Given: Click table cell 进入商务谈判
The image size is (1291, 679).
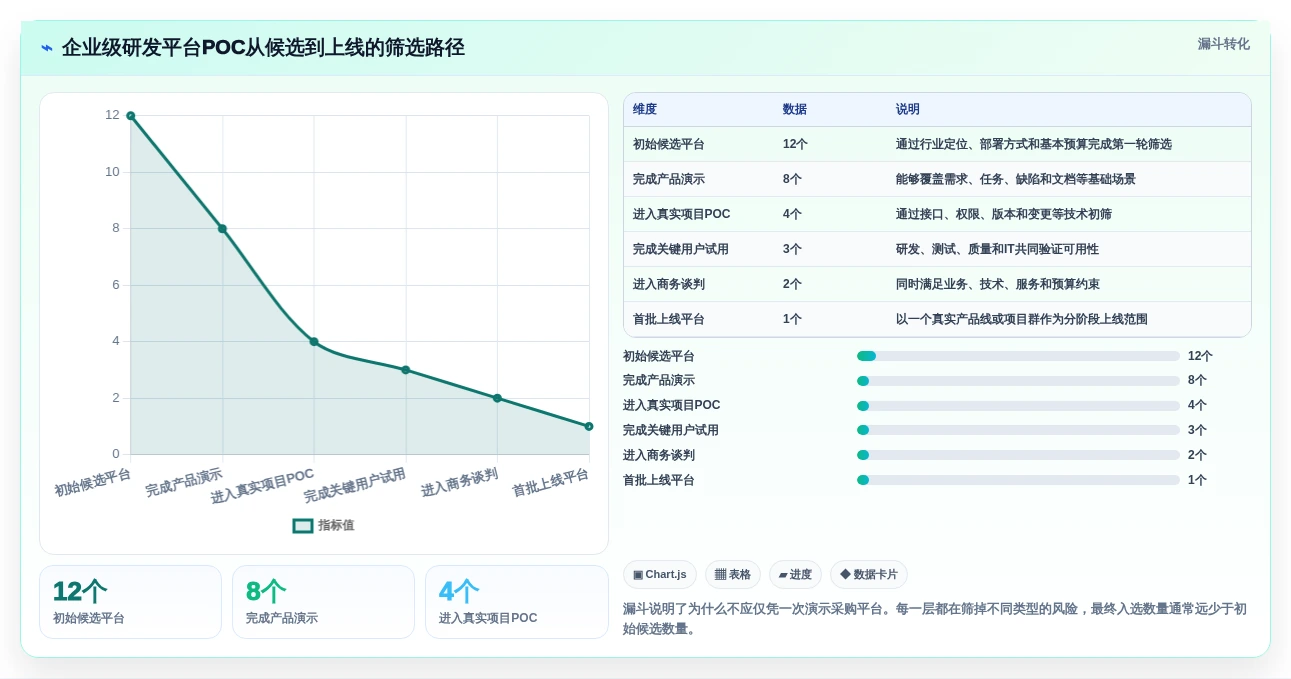Looking at the screenshot, I should [x=669, y=284].
